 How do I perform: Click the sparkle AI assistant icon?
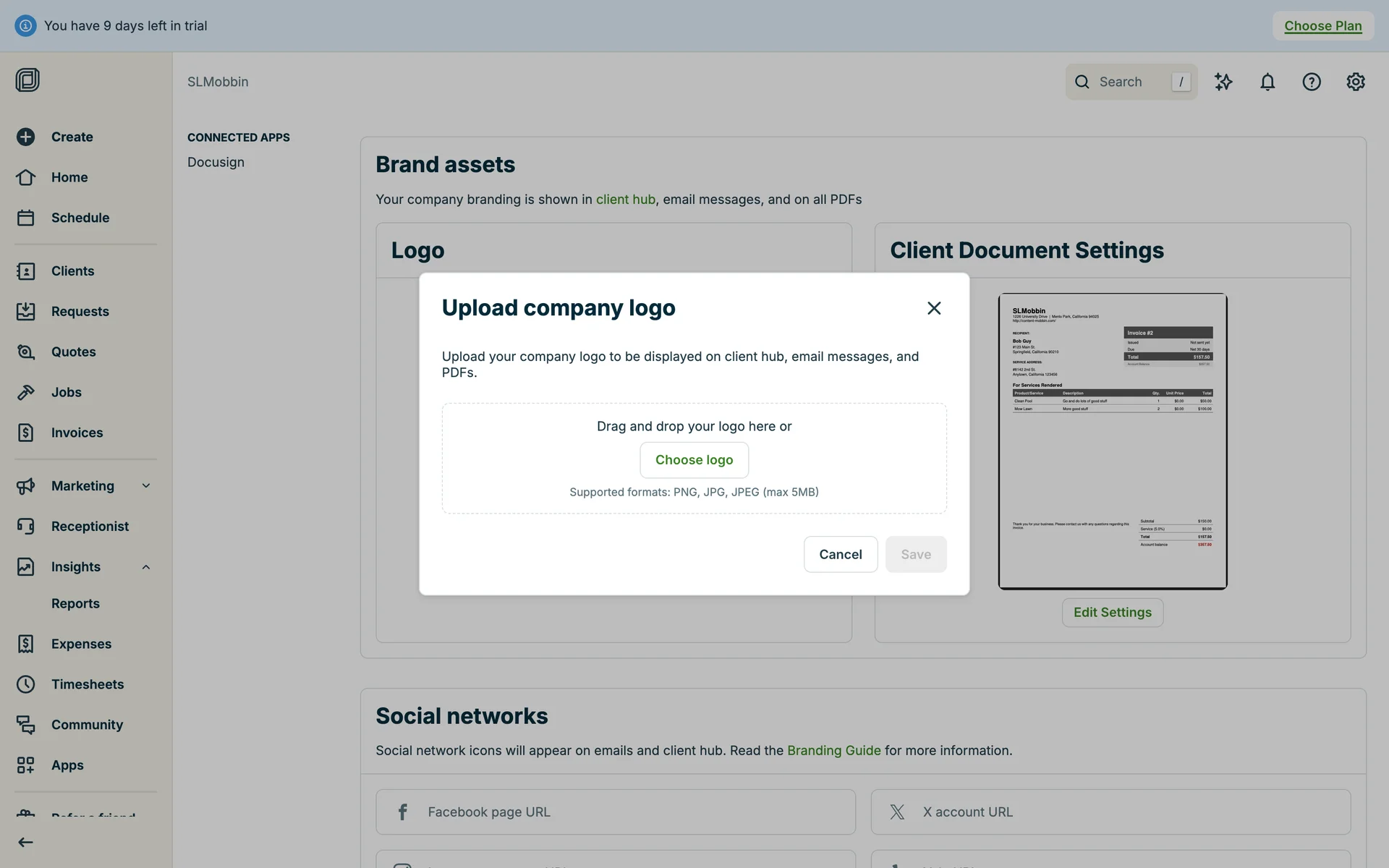(x=1223, y=82)
